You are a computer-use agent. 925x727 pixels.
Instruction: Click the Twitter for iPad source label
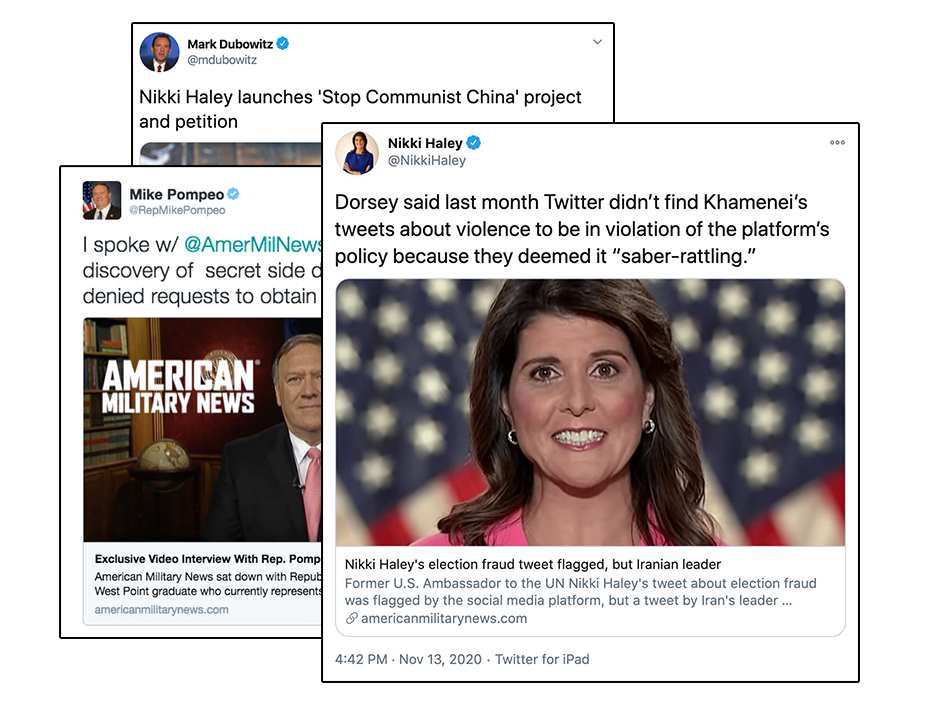(542, 659)
